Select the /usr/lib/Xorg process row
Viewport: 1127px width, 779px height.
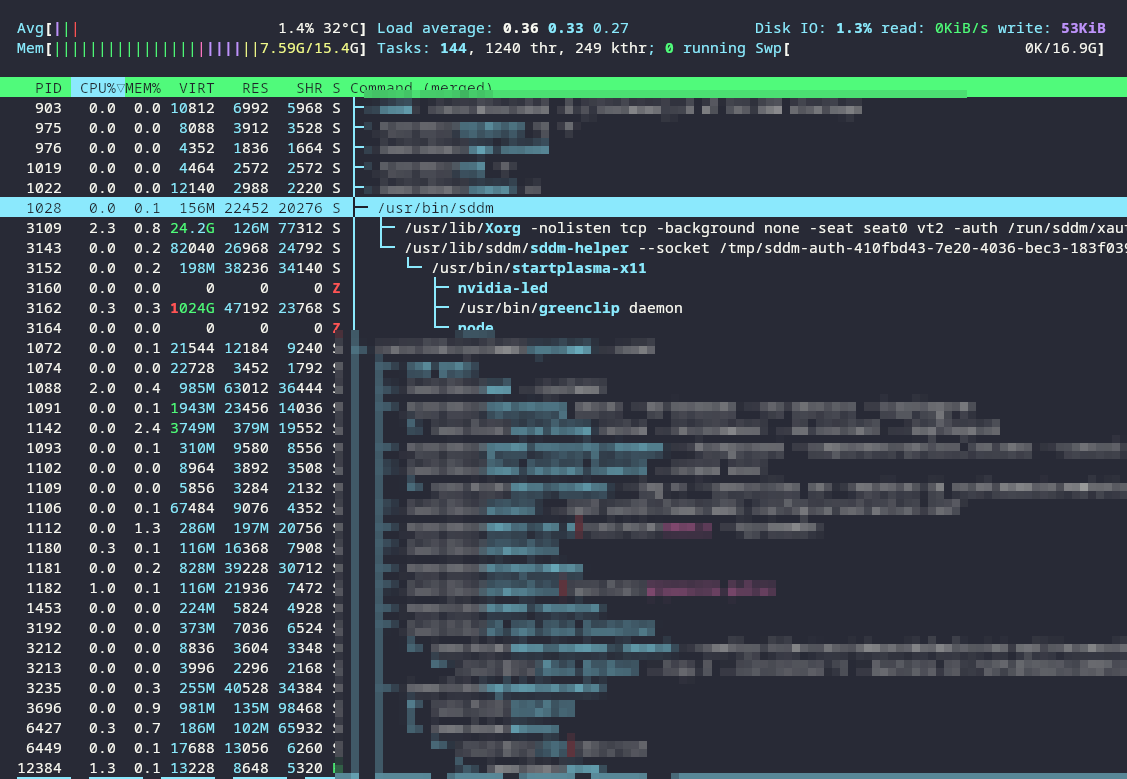pyautogui.click(x=564, y=228)
